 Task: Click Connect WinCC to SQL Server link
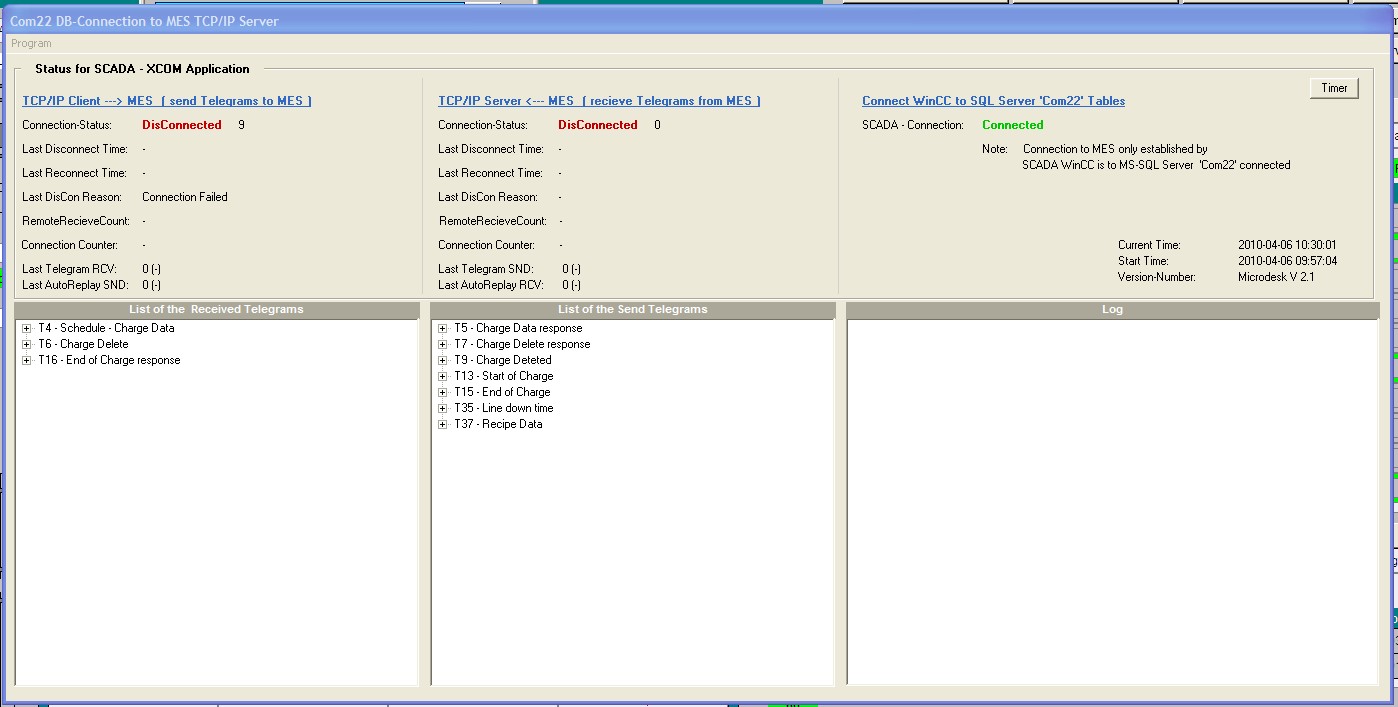point(993,101)
